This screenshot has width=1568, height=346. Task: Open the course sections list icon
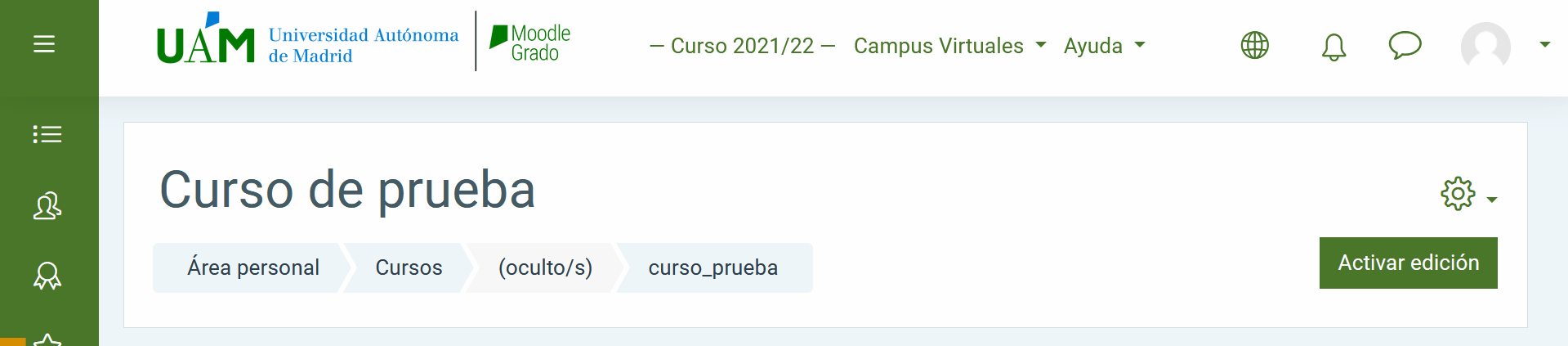[x=47, y=134]
